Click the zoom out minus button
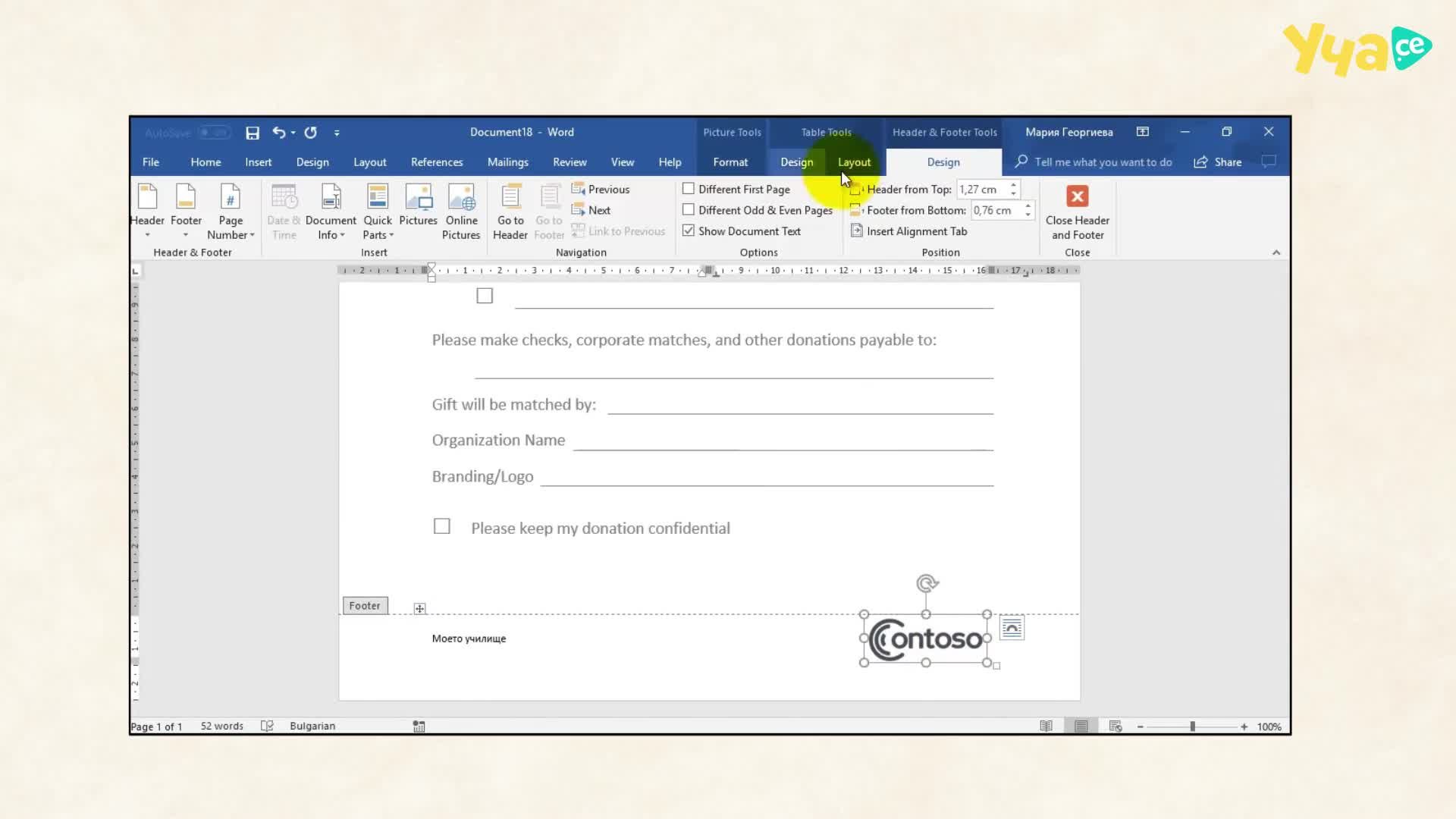The height and width of the screenshot is (819, 1456). point(1140,726)
